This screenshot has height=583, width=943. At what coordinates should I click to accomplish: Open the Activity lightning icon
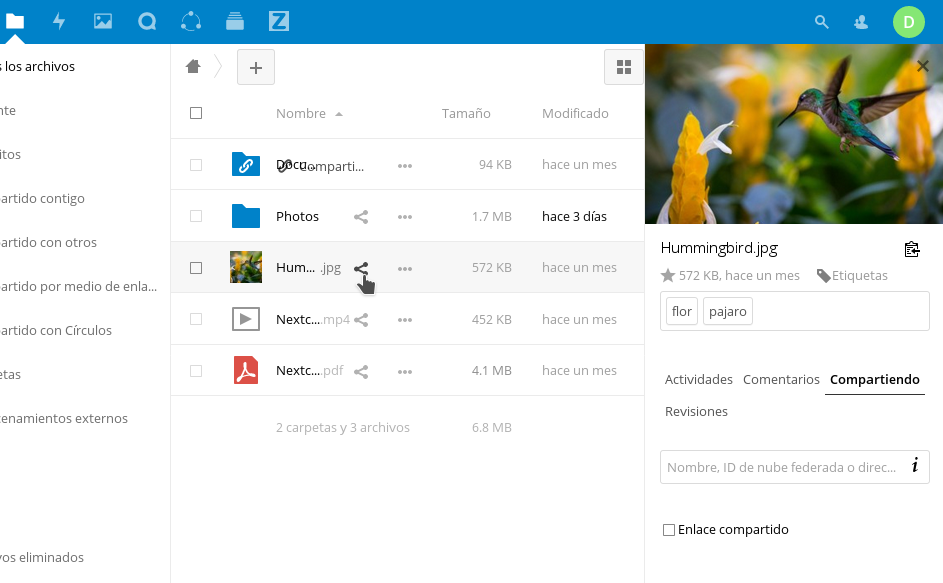pos(59,22)
